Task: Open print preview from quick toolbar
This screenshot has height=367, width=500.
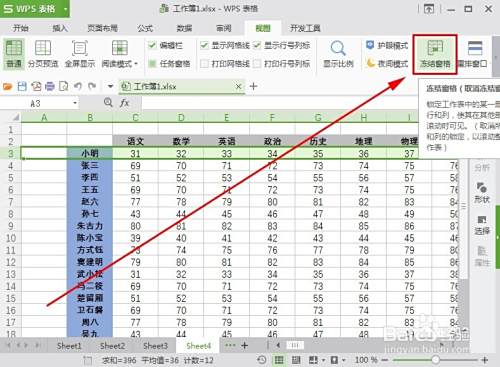Action: (x=63, y=87)
